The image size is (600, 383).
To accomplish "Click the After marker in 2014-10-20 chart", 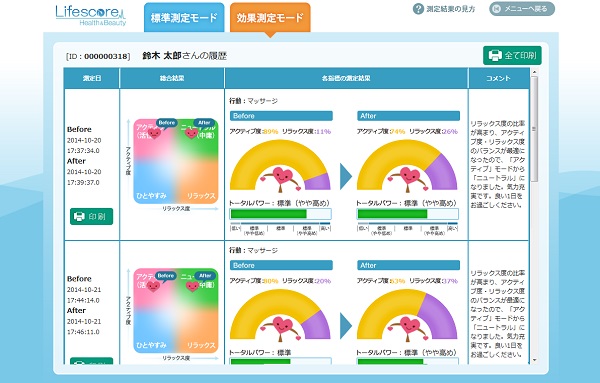I will tap(204, 123).
